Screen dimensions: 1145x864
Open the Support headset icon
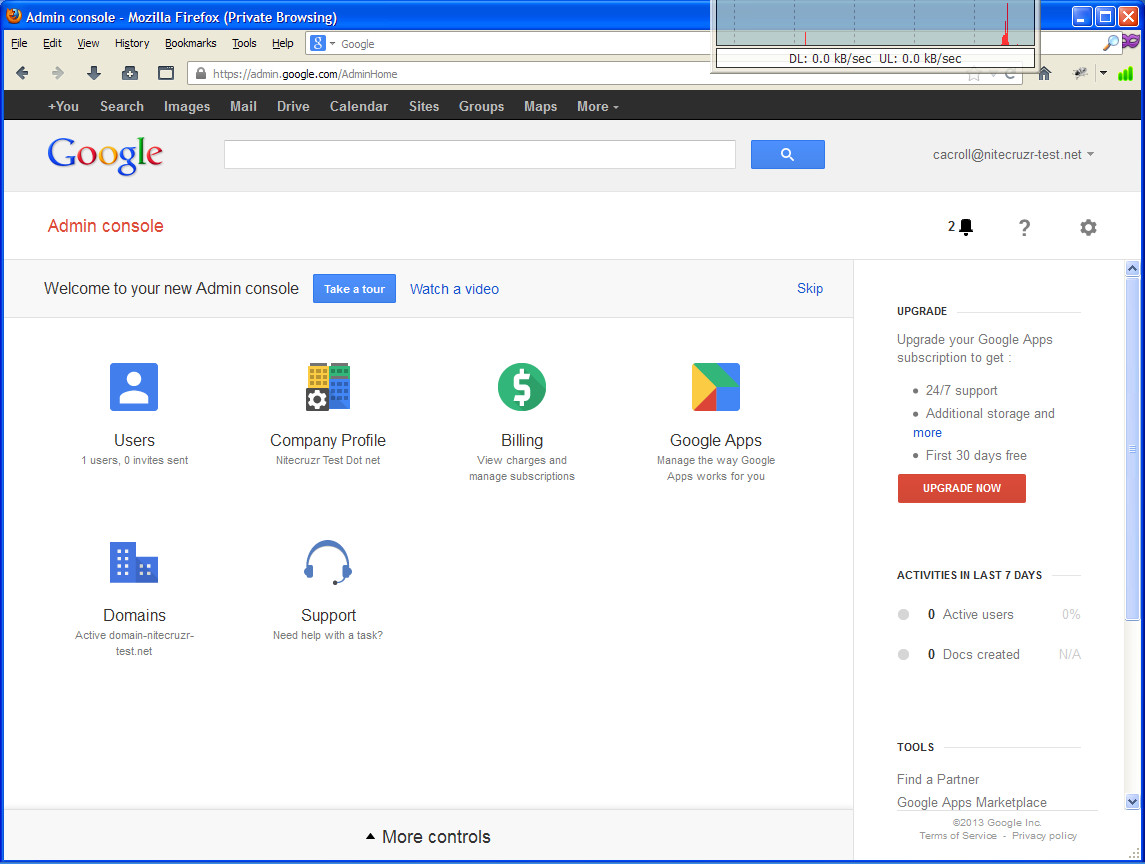coord(328,562)
